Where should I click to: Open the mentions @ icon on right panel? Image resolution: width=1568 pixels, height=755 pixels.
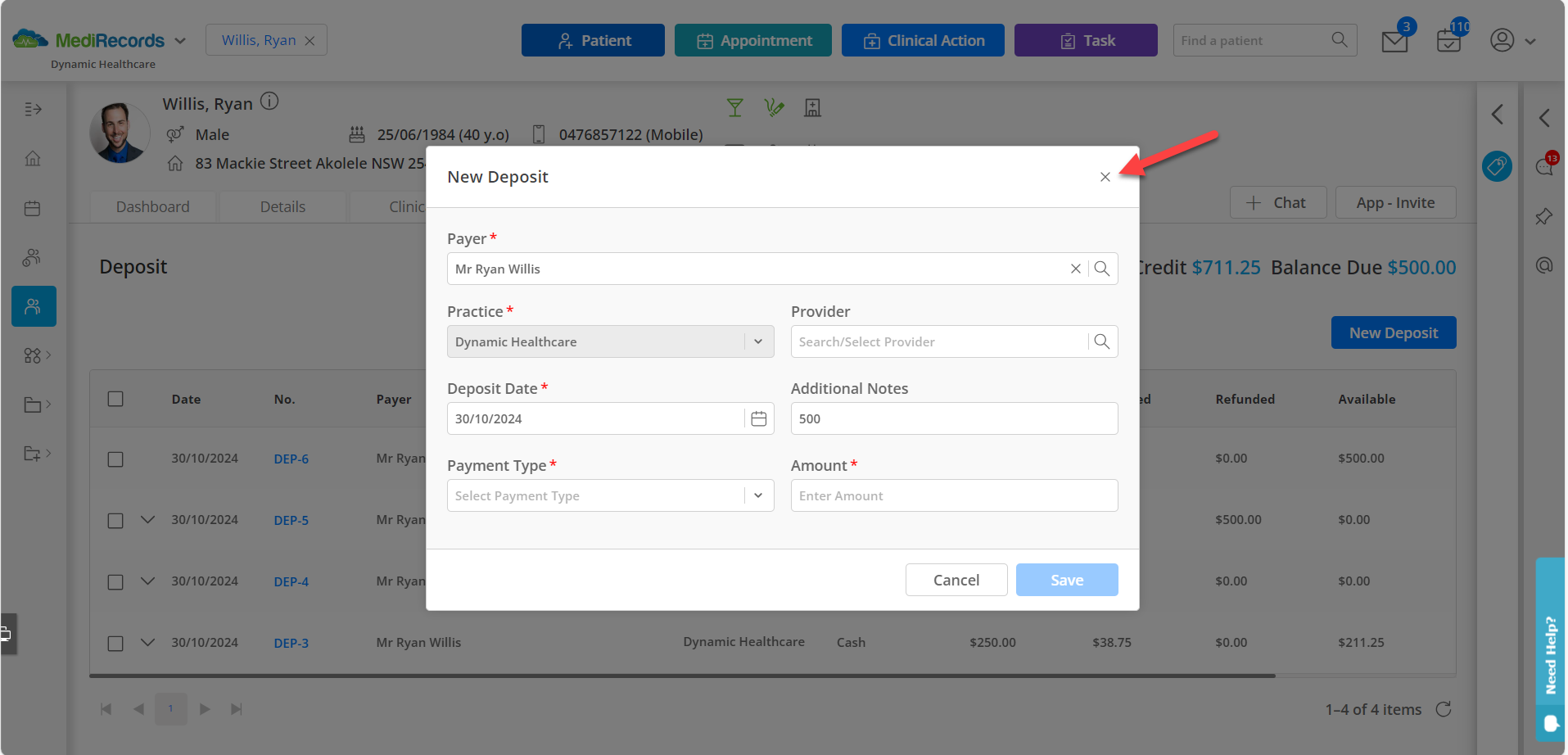1543,264
